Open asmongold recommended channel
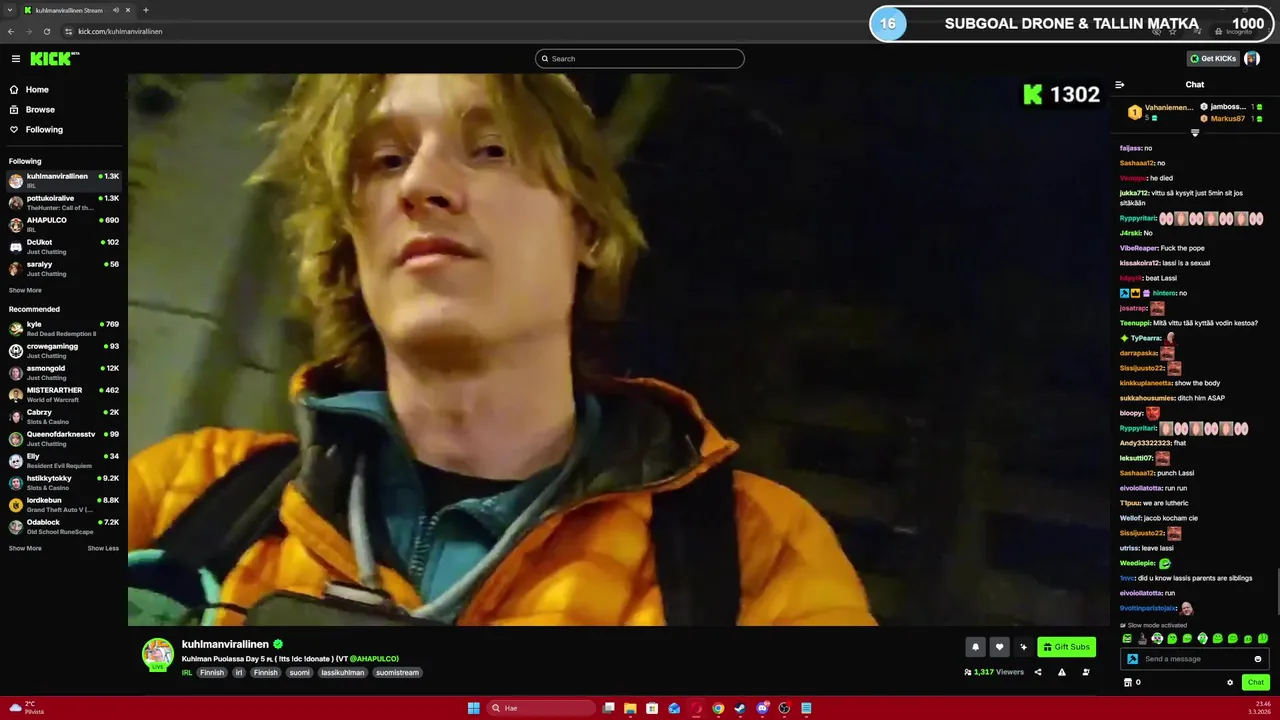Screen dimensions: 1280x720 click(x=64, y=373)
